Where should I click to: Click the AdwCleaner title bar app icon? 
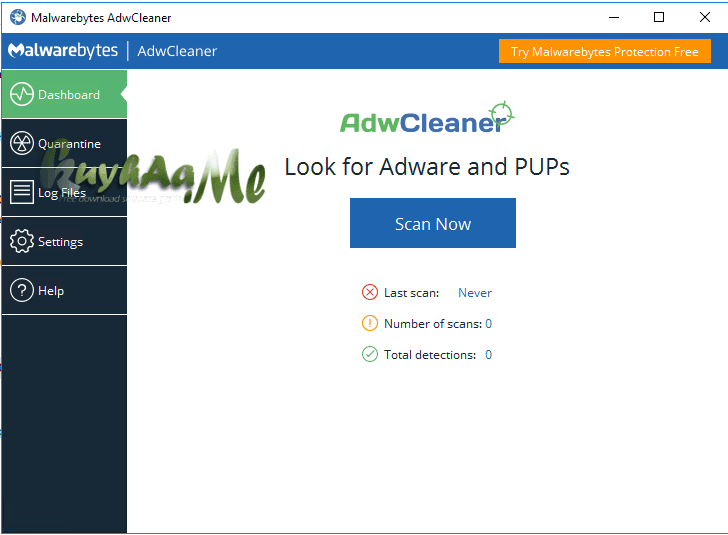[x=18, y=17]
